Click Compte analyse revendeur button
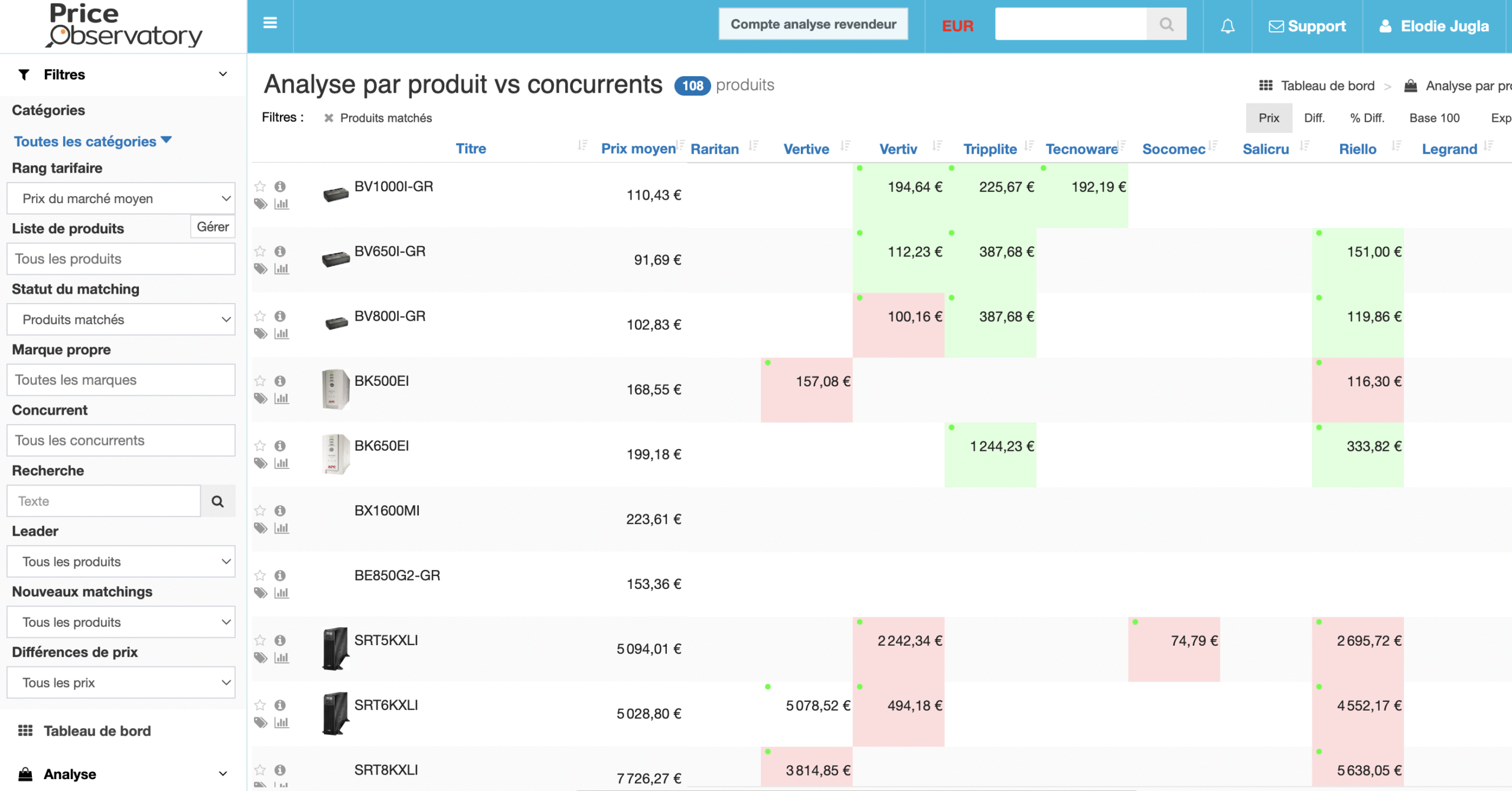 coord(813,24)
